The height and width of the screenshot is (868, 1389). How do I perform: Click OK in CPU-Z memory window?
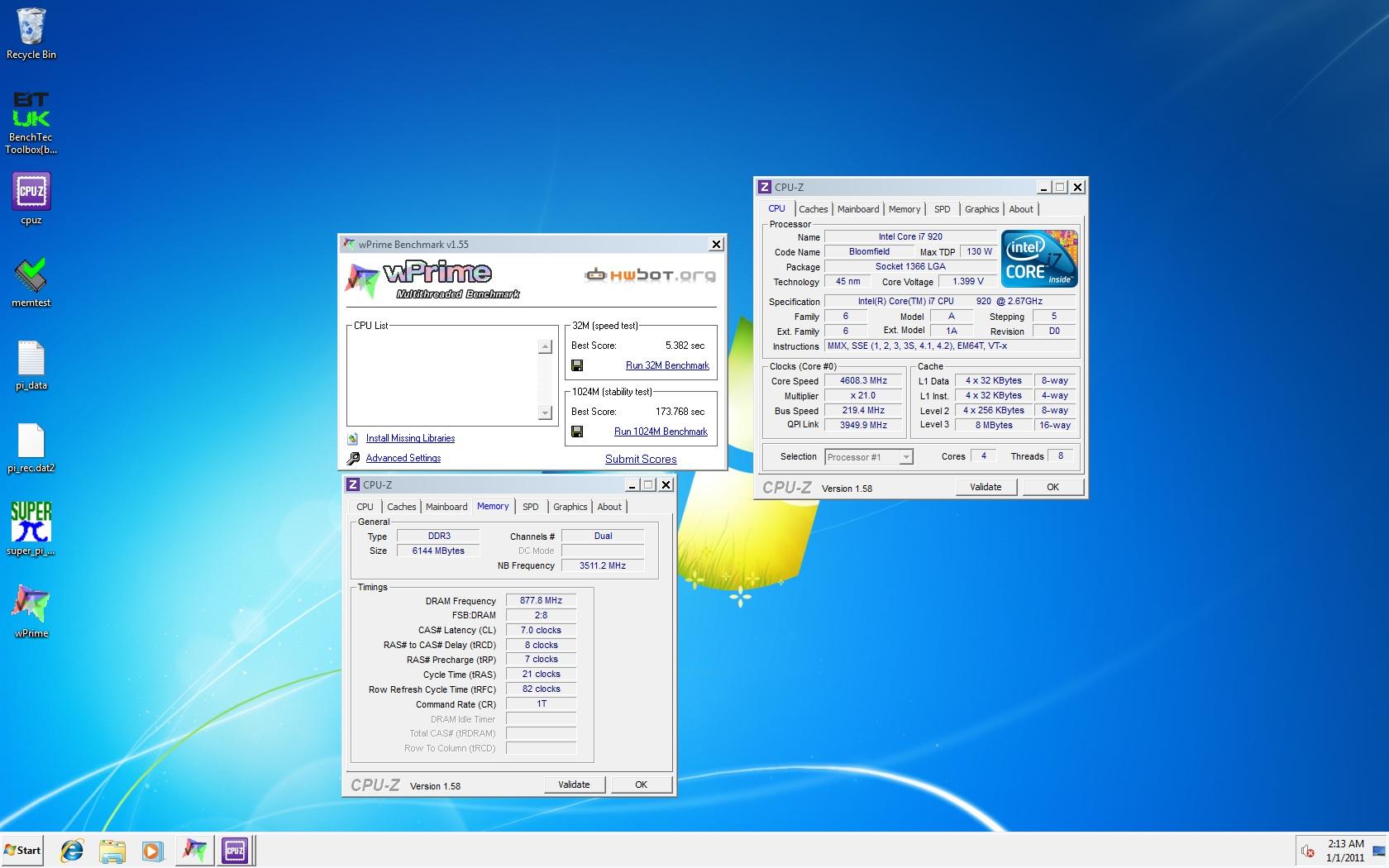(x=641, y=785)
